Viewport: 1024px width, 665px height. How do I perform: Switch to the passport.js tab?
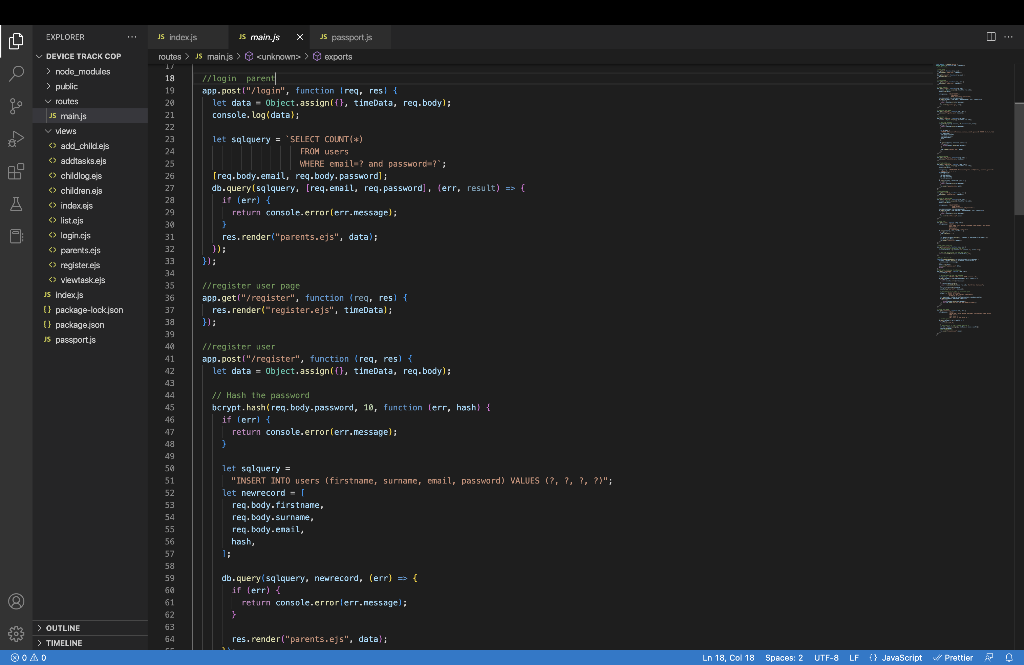point(345,37)
